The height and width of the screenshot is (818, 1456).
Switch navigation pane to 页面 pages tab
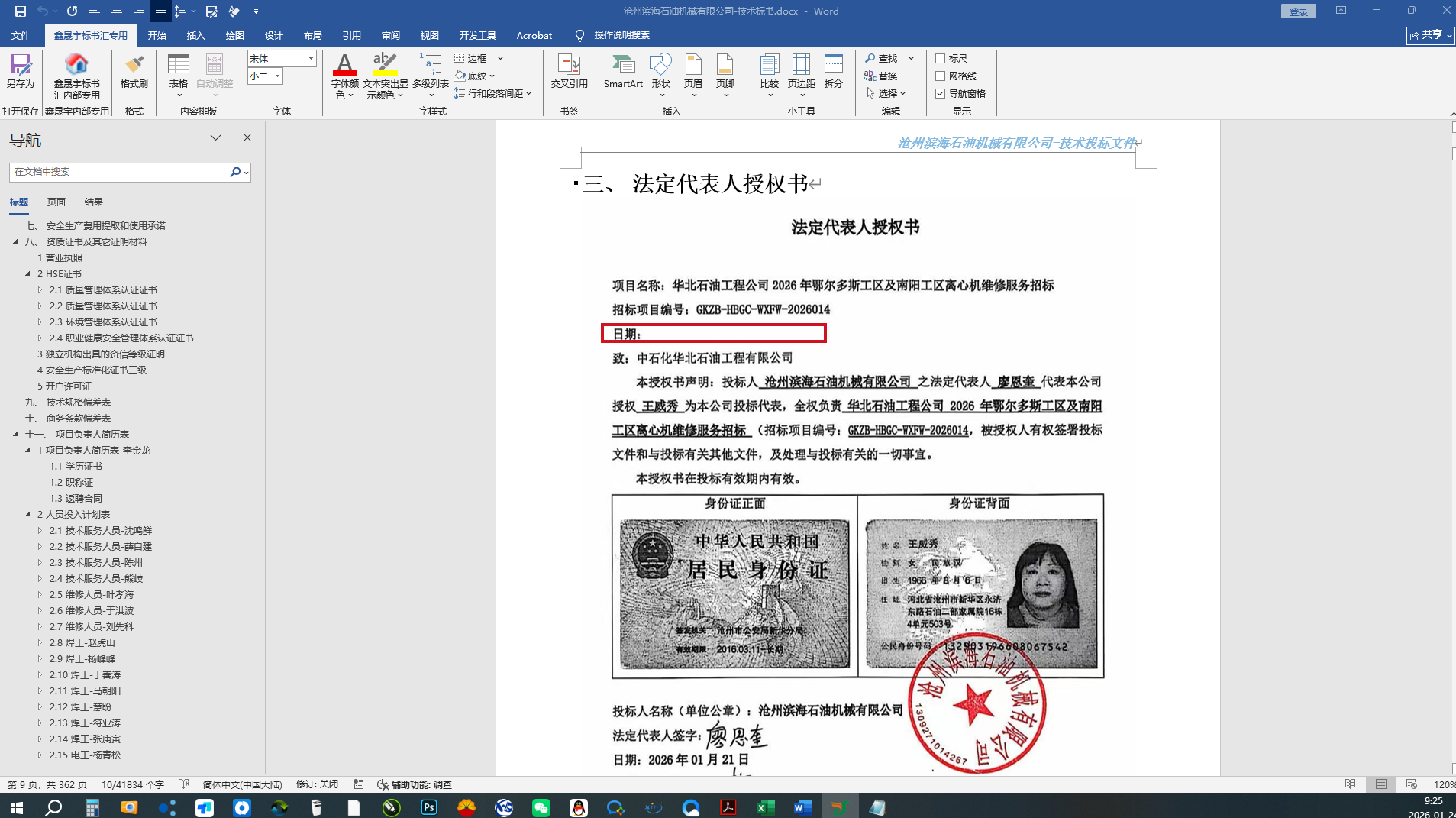coord(56,202)
